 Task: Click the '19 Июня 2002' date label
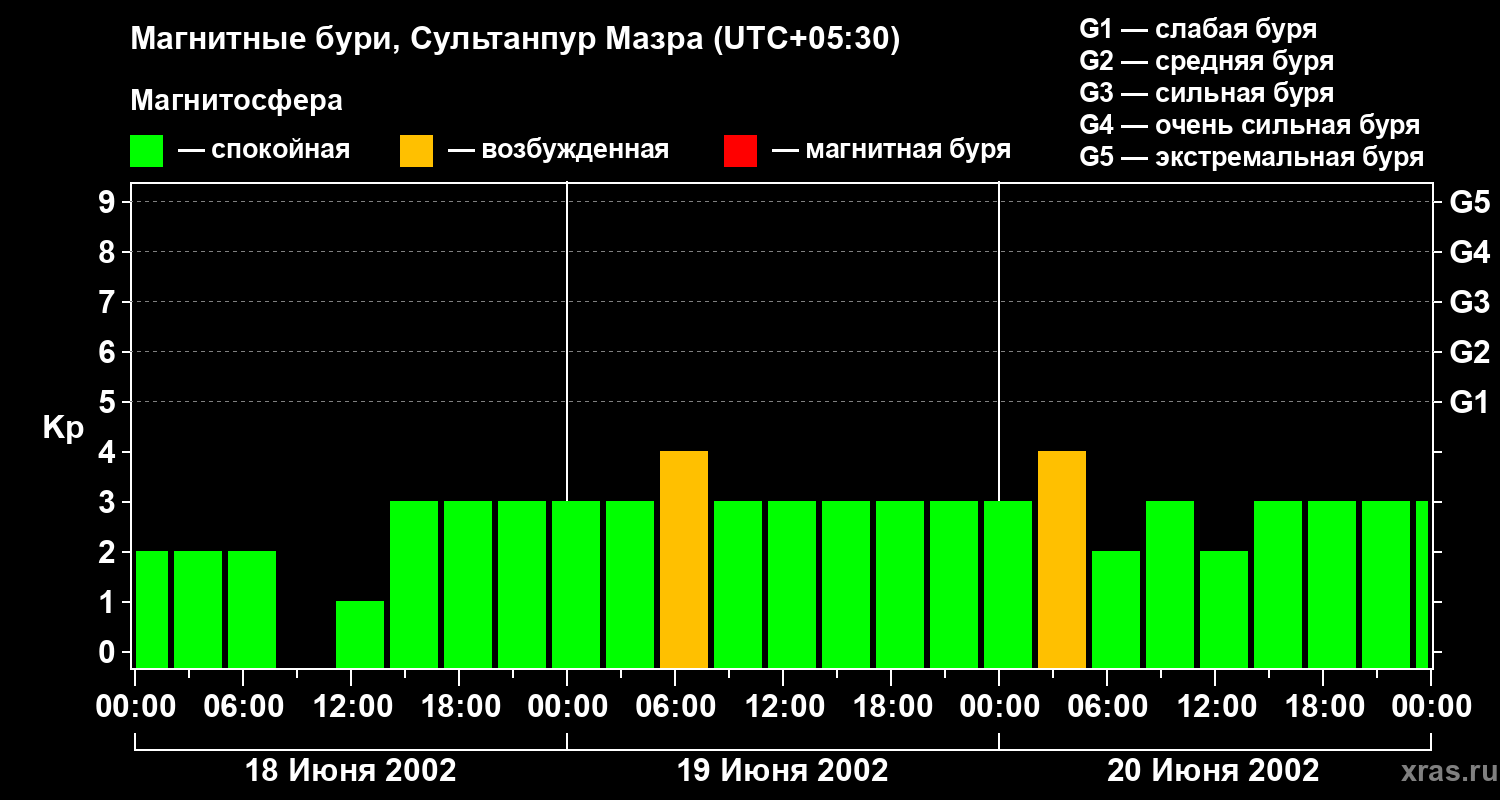click(783, 771)
